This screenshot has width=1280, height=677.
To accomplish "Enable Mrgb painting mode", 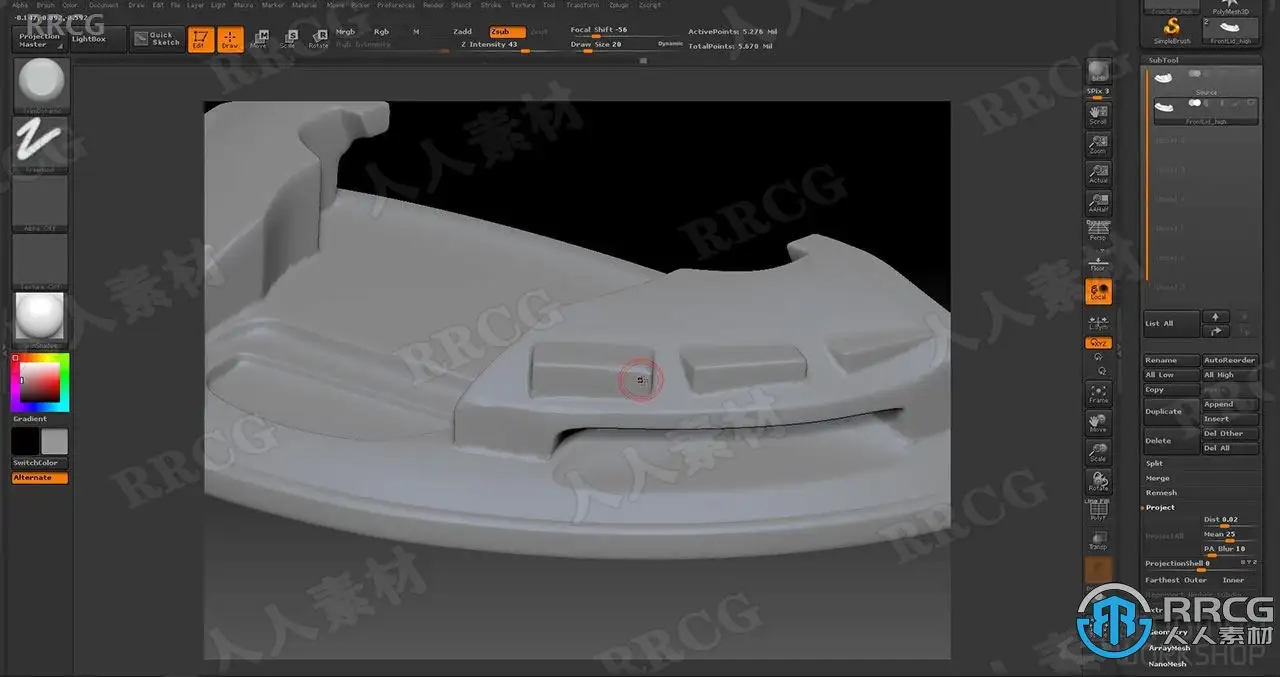I will click(x=346, y=32).
